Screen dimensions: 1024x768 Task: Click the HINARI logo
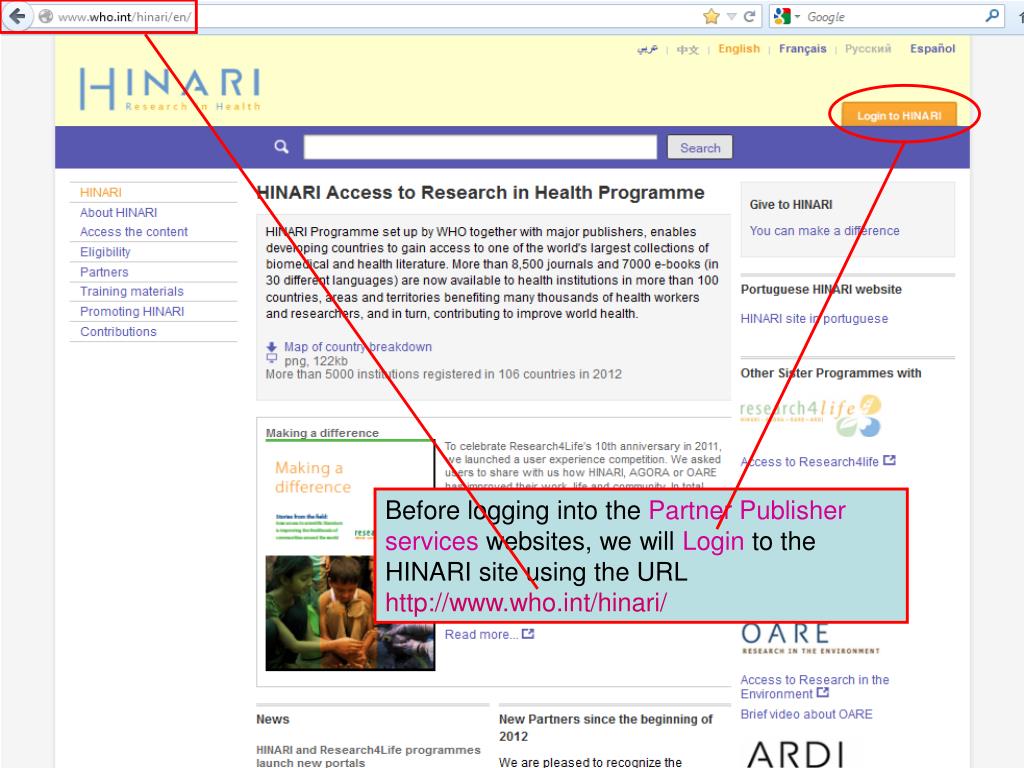point(170,89)
